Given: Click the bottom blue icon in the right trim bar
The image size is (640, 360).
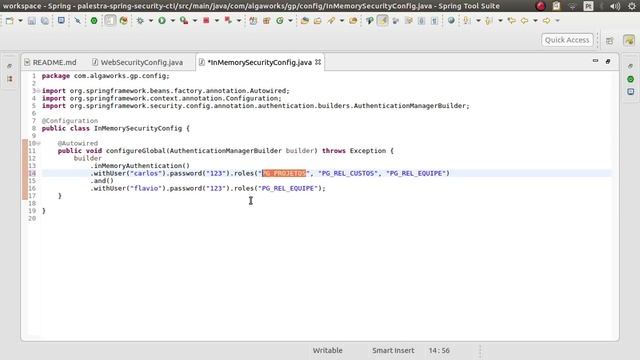Looking at the screenshot, I should point(631,91).
